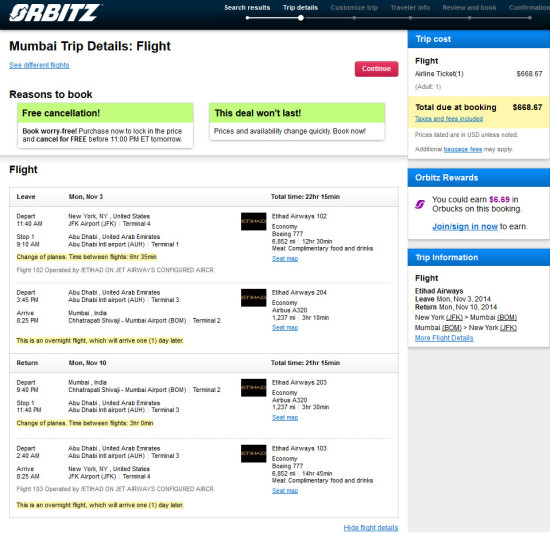
Task: Open Taxes and fees included link
Action: (x=449, y=119)
